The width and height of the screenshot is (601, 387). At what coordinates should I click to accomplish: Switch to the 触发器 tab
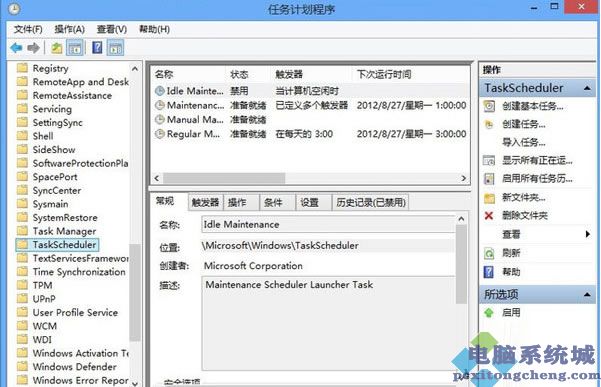[205, 202]
